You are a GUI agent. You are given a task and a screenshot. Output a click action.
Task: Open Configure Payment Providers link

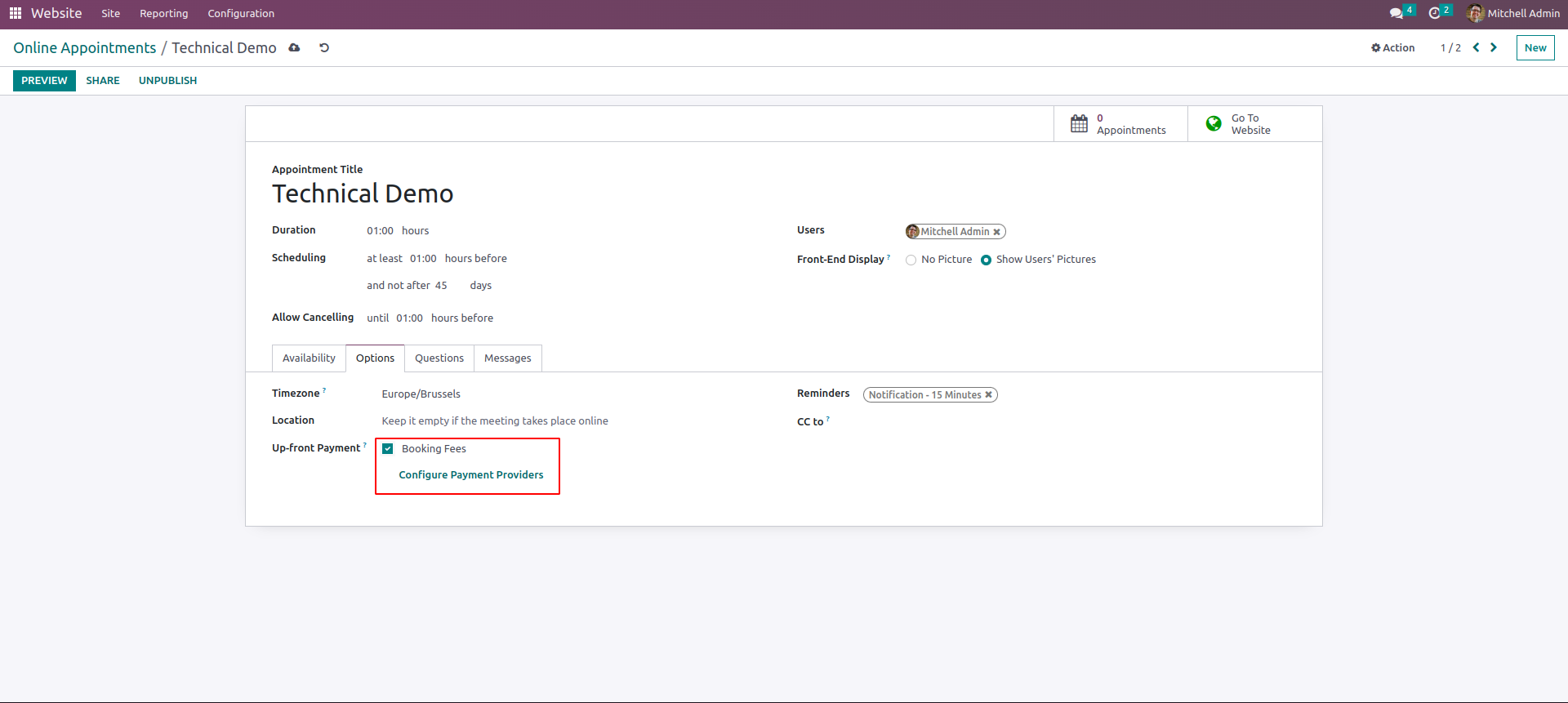coord(471,475)
